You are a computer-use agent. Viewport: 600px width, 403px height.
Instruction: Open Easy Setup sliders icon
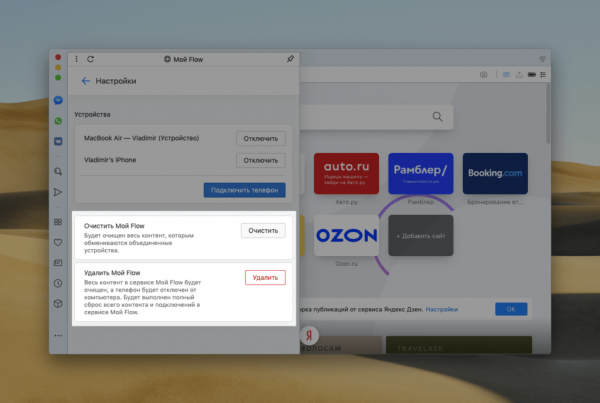tap(543, 75)
